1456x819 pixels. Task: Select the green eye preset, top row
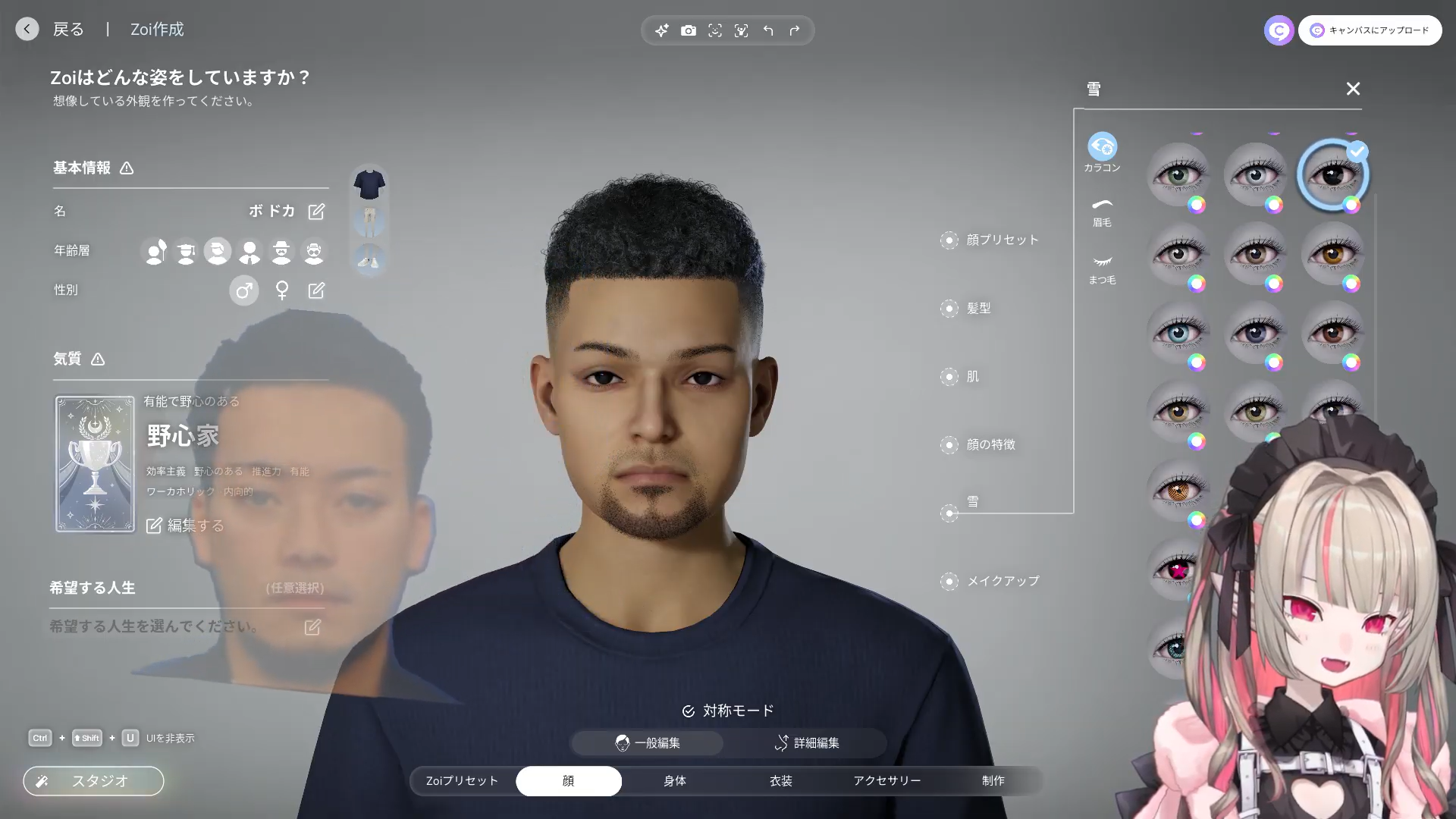pos(1178,174)
